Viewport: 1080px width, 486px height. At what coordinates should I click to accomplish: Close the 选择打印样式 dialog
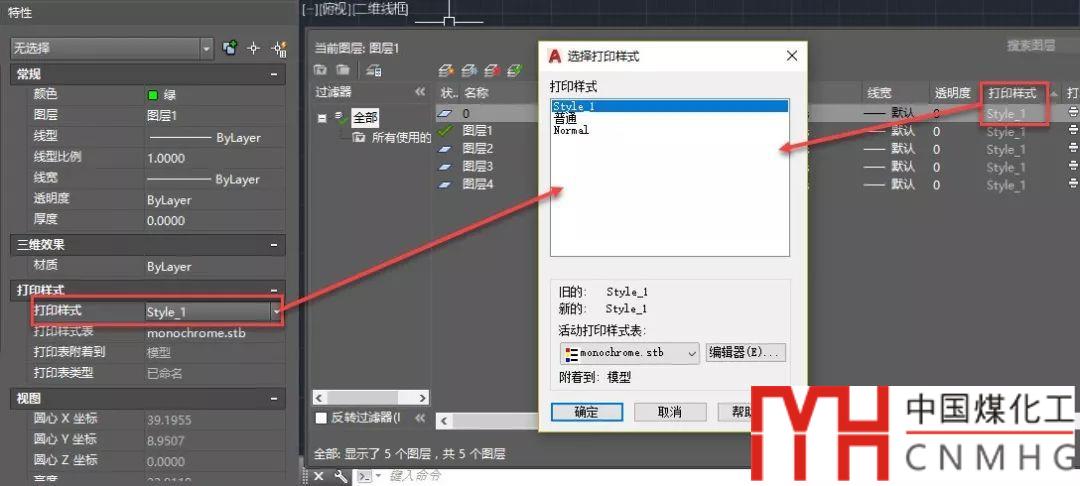coord(791,56)
